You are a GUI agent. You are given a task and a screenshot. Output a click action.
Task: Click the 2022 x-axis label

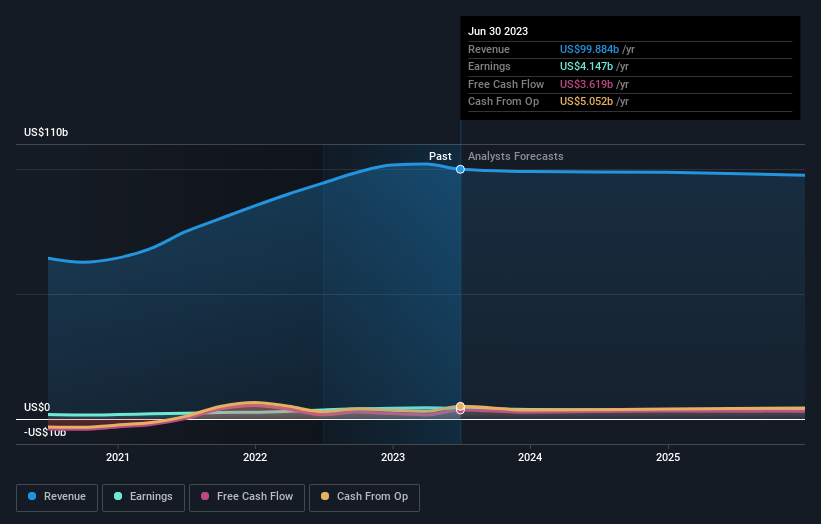[x=255, y=457]
